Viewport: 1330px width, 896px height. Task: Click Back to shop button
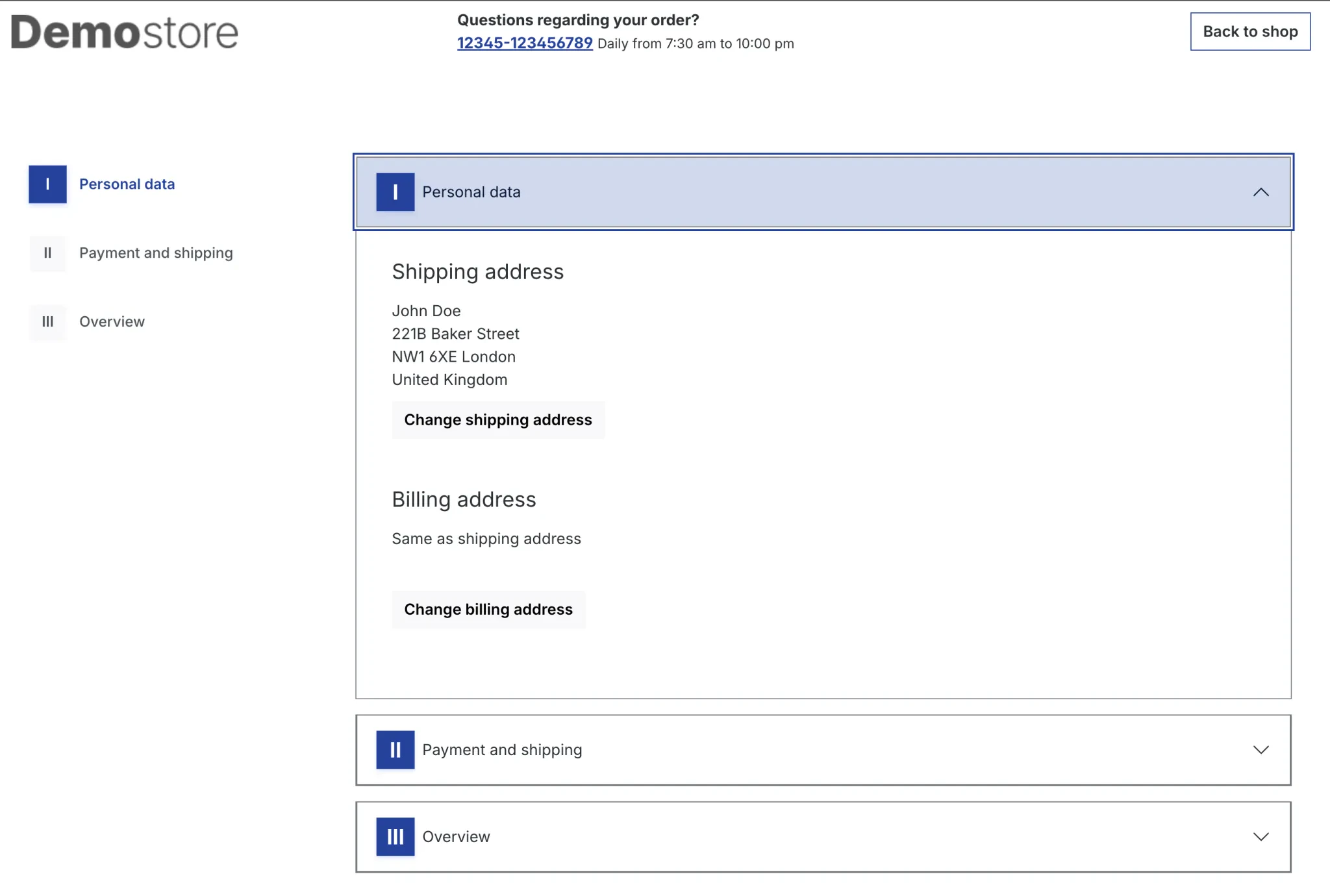[x=1249, y=32]
